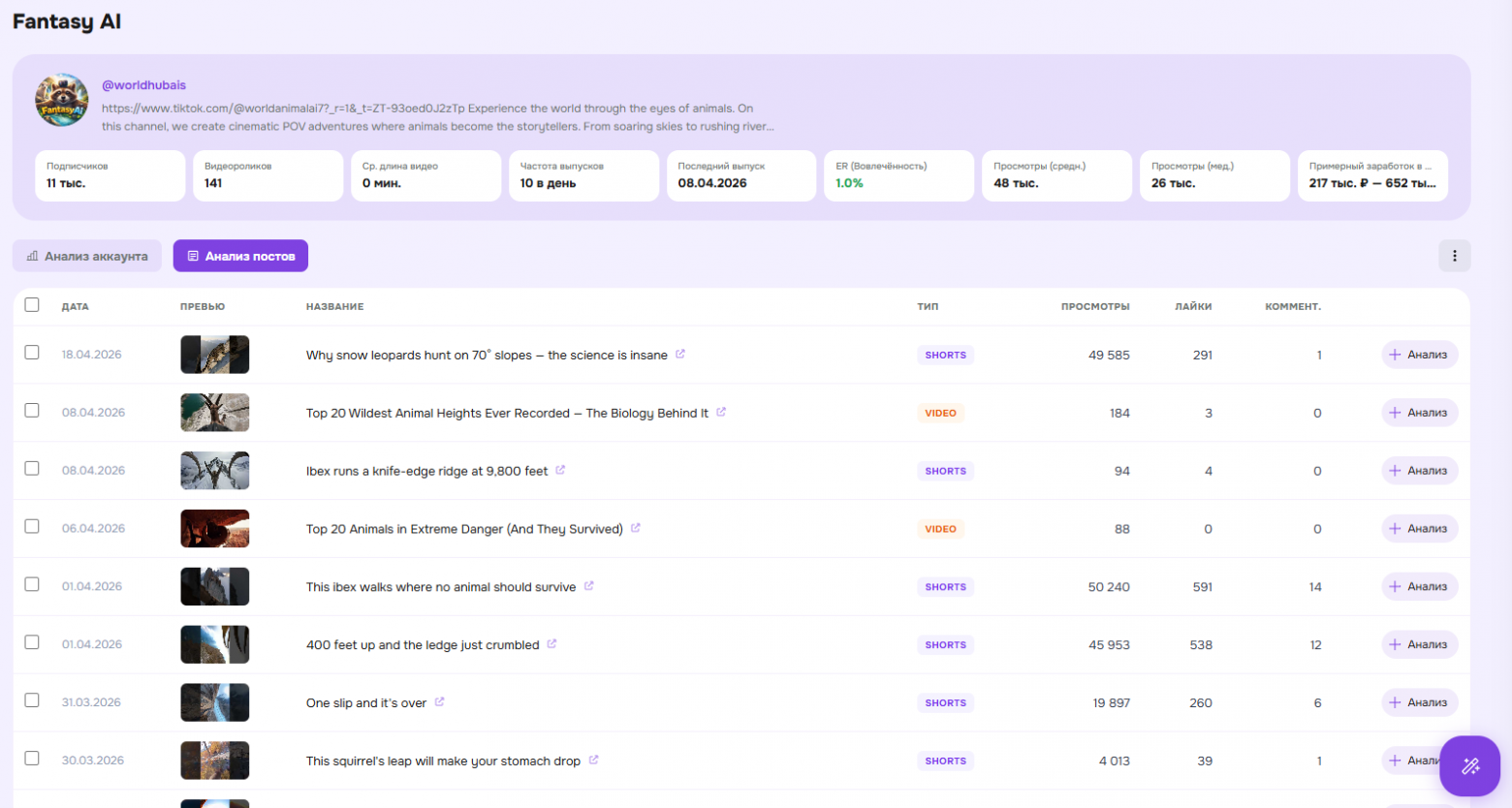Click the date 31.03.2026

coord(91,702)
